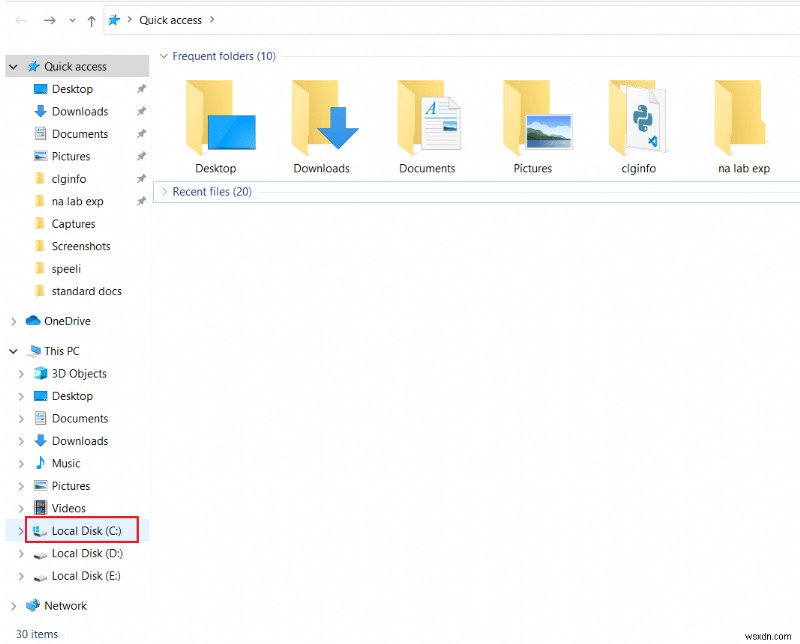Collapse the Quick access tree node
This screenshot has width=800, height=644.
coord(13,66)
